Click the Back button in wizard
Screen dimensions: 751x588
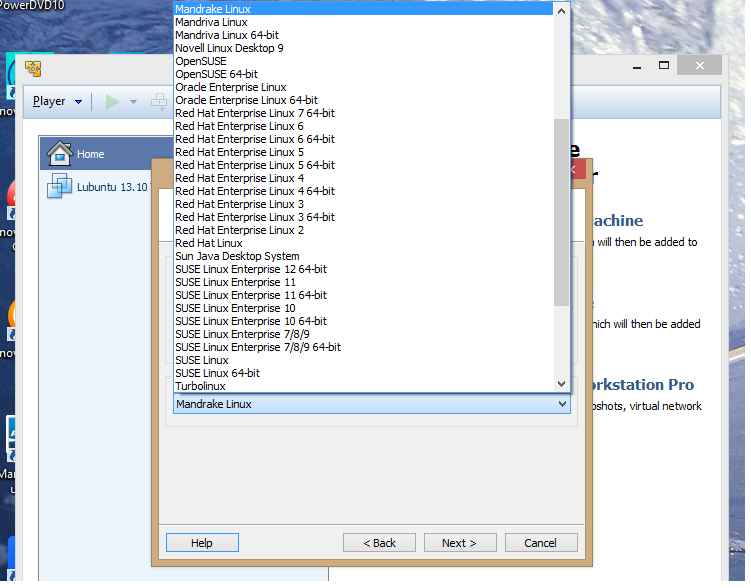click(379, 543)
